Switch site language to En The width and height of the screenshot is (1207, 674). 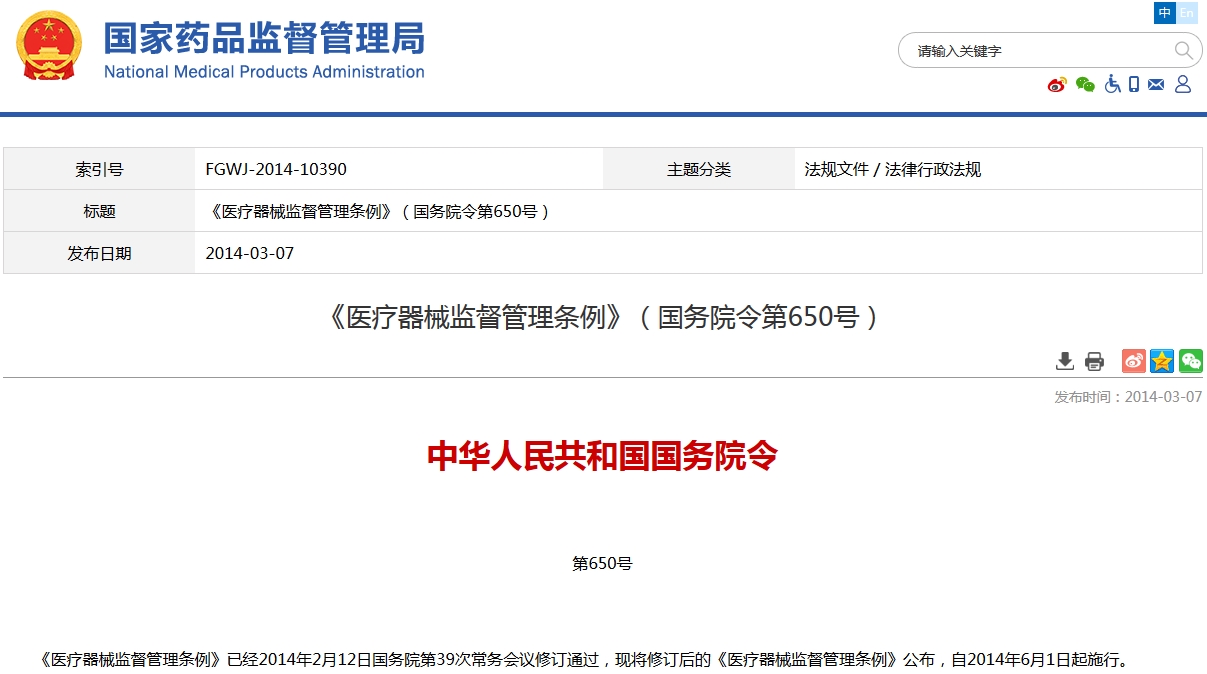point(1185,13)
